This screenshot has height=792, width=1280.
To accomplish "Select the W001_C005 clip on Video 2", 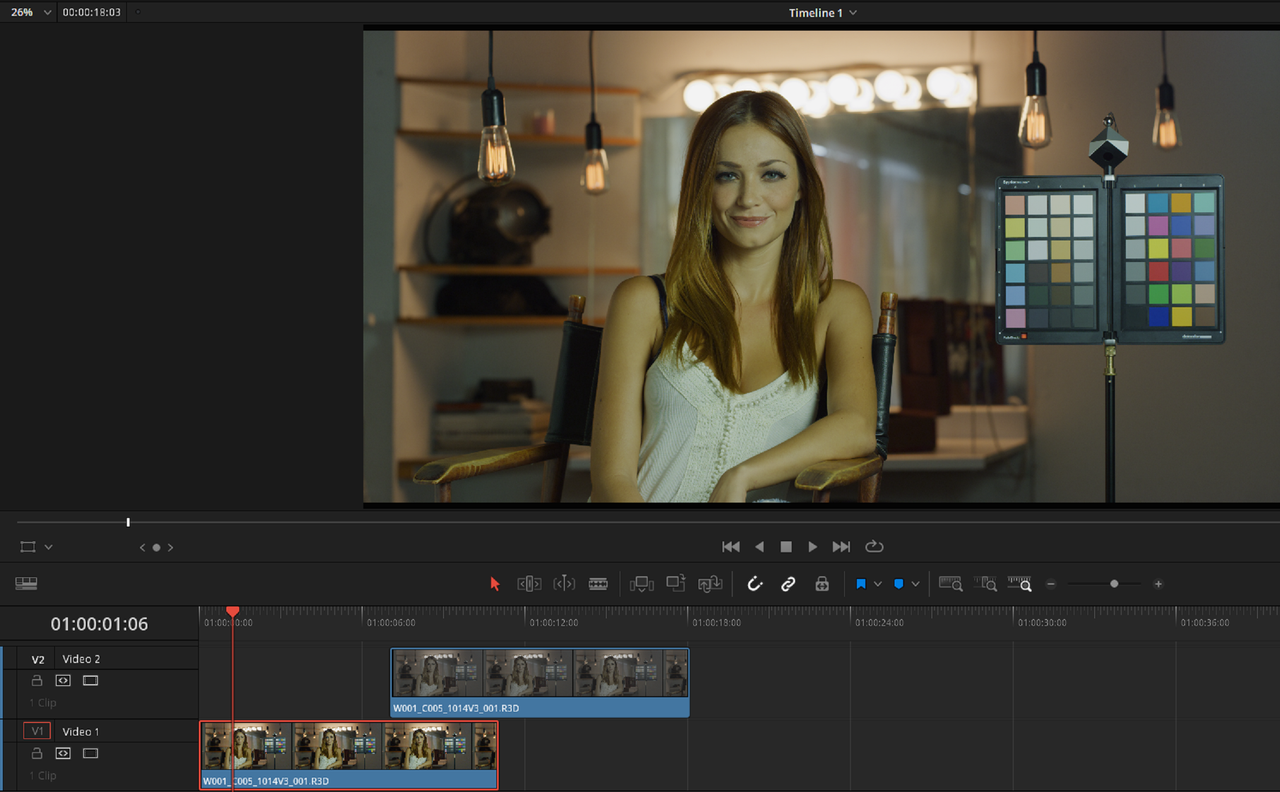I will [540, 683].
